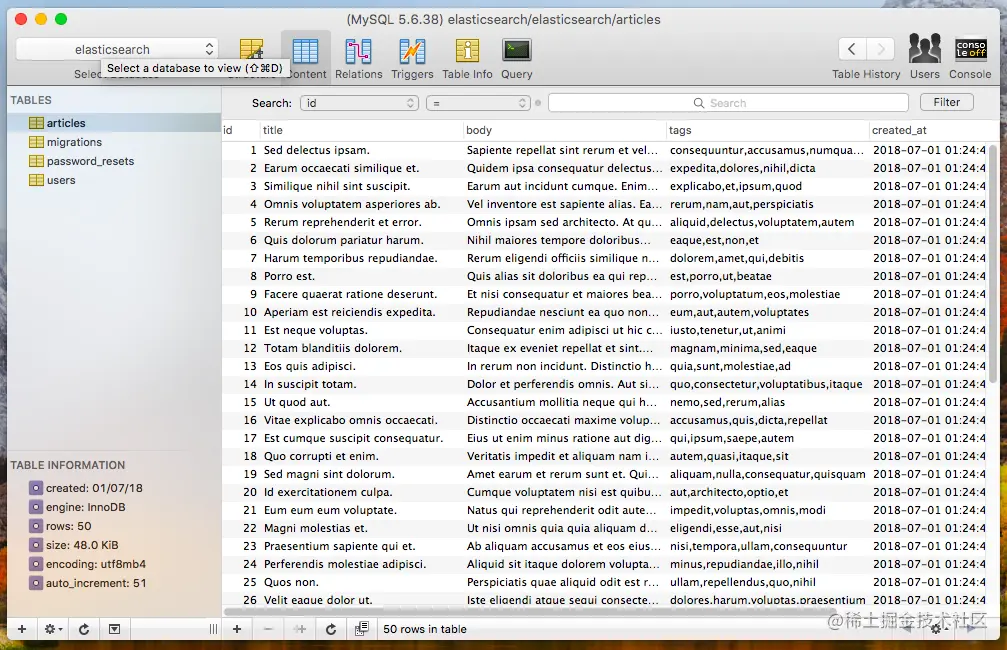1007x650 pixels.
Task: Sort by the title column header
Action: (x=361, y=130)
